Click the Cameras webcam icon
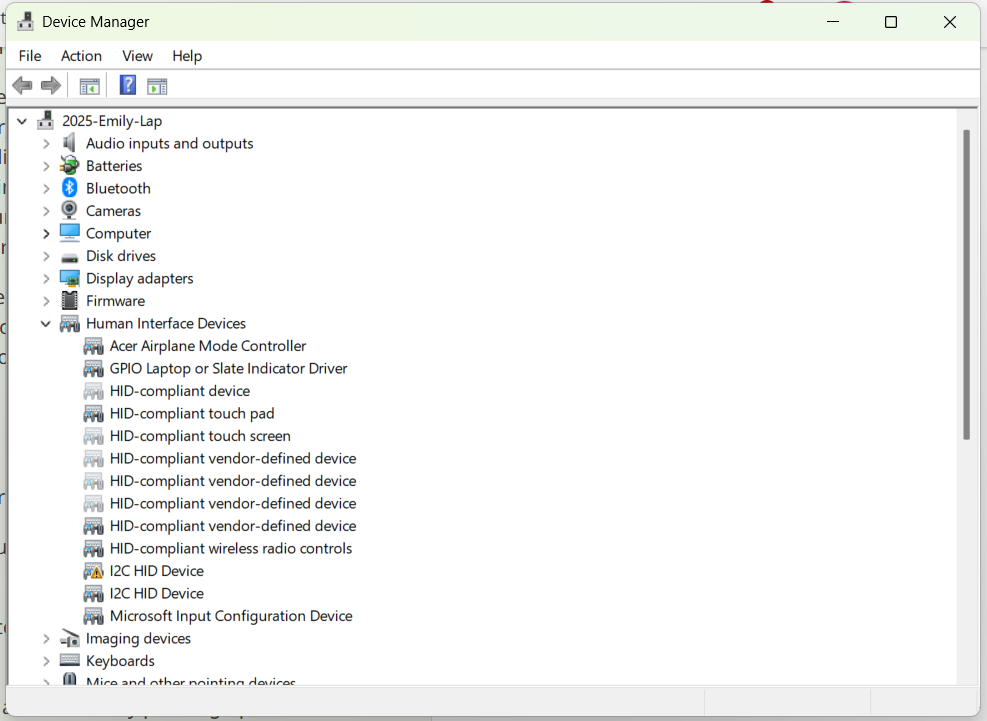Image resolution: width=987 pixels, height=721 pixels. coord(69,210)
